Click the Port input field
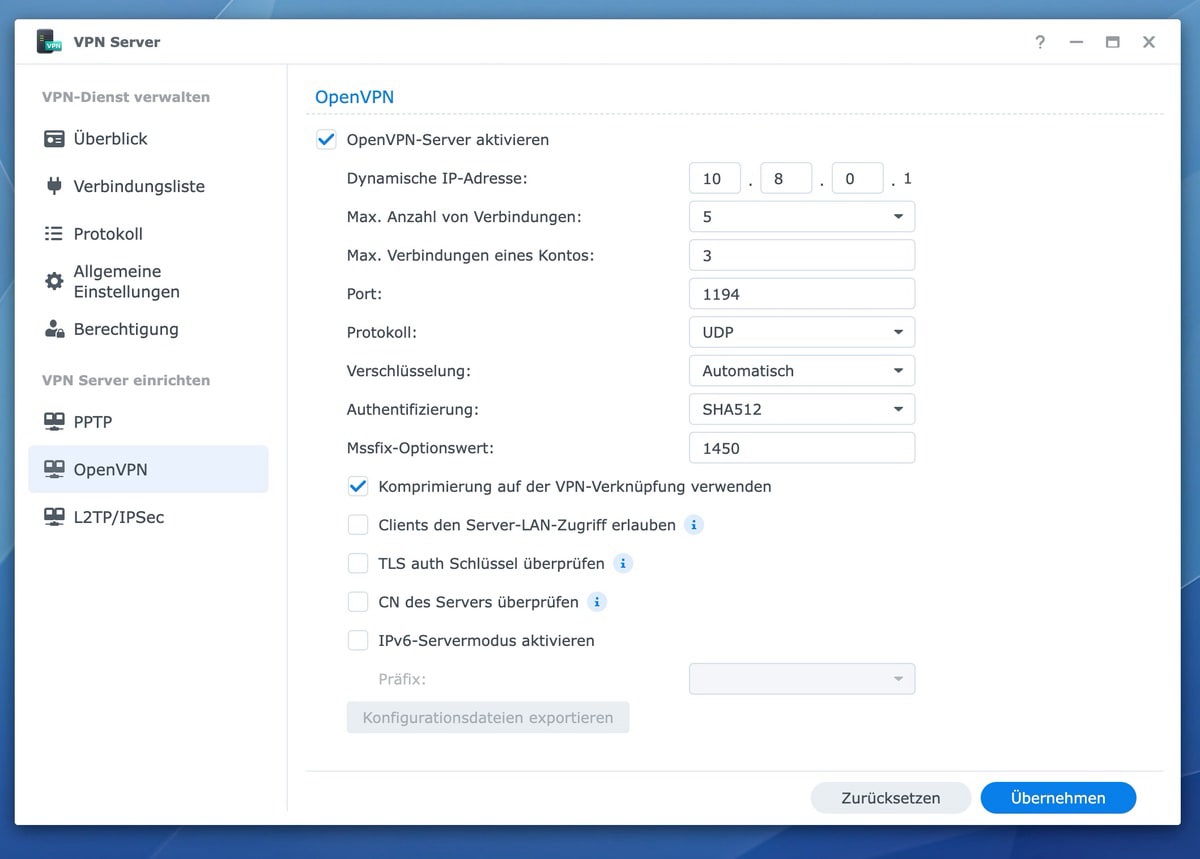This screenshot has width=1200, height=859. (x=801, y=294)
